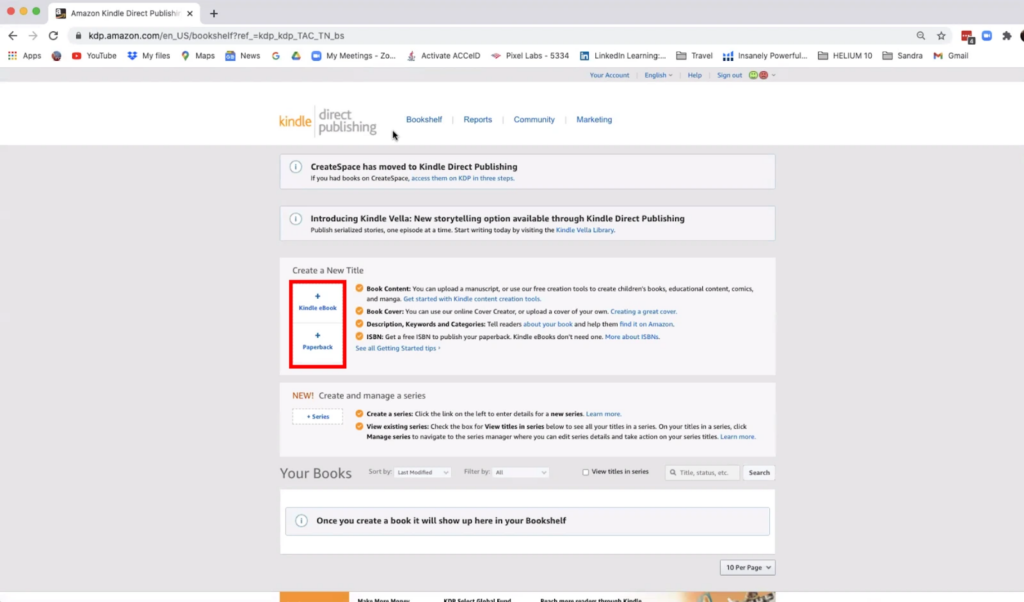1024x602 pixels.
Task: Open the More about ISBNs link
Action: pyautogui.click(x=632, y=337)
